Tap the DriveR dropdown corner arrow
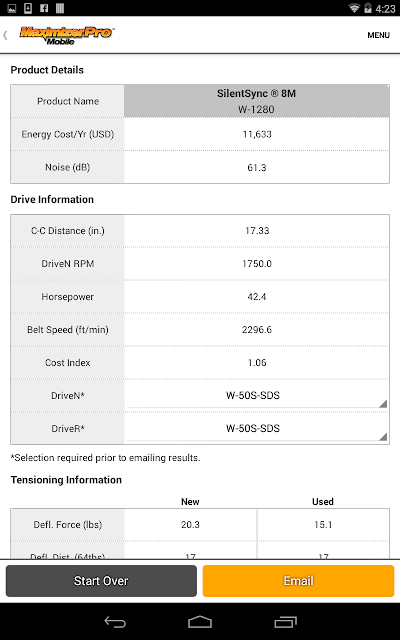 pos(383,437)
